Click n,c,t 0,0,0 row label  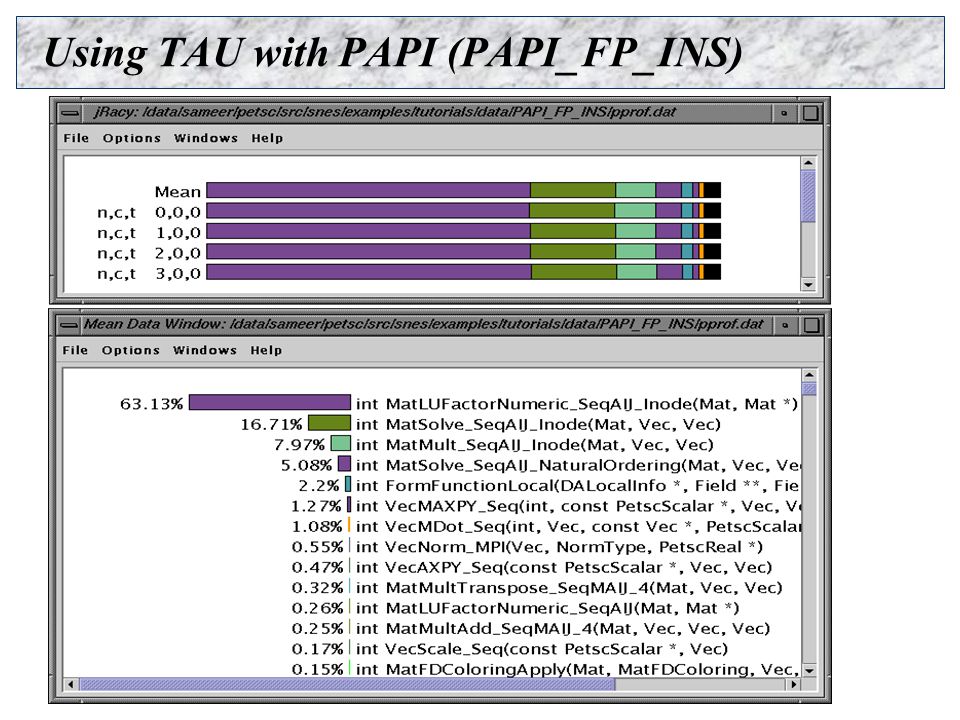point(149,212)
